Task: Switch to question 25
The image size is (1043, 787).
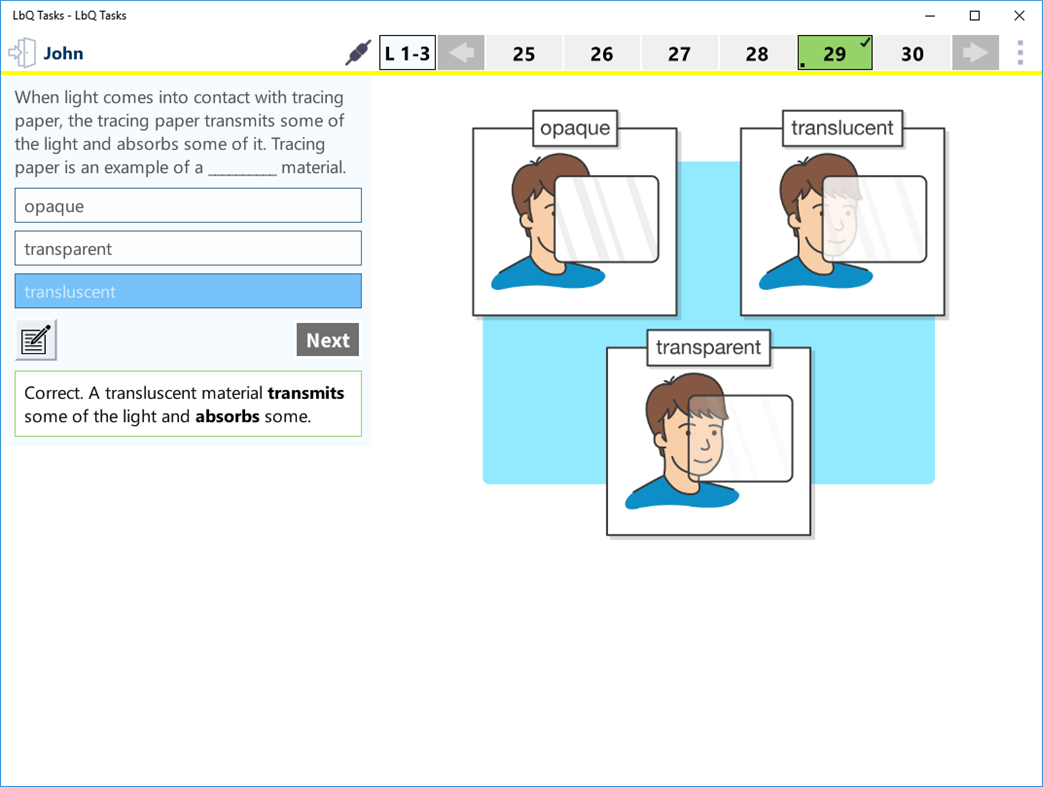Action: (524, 52)
